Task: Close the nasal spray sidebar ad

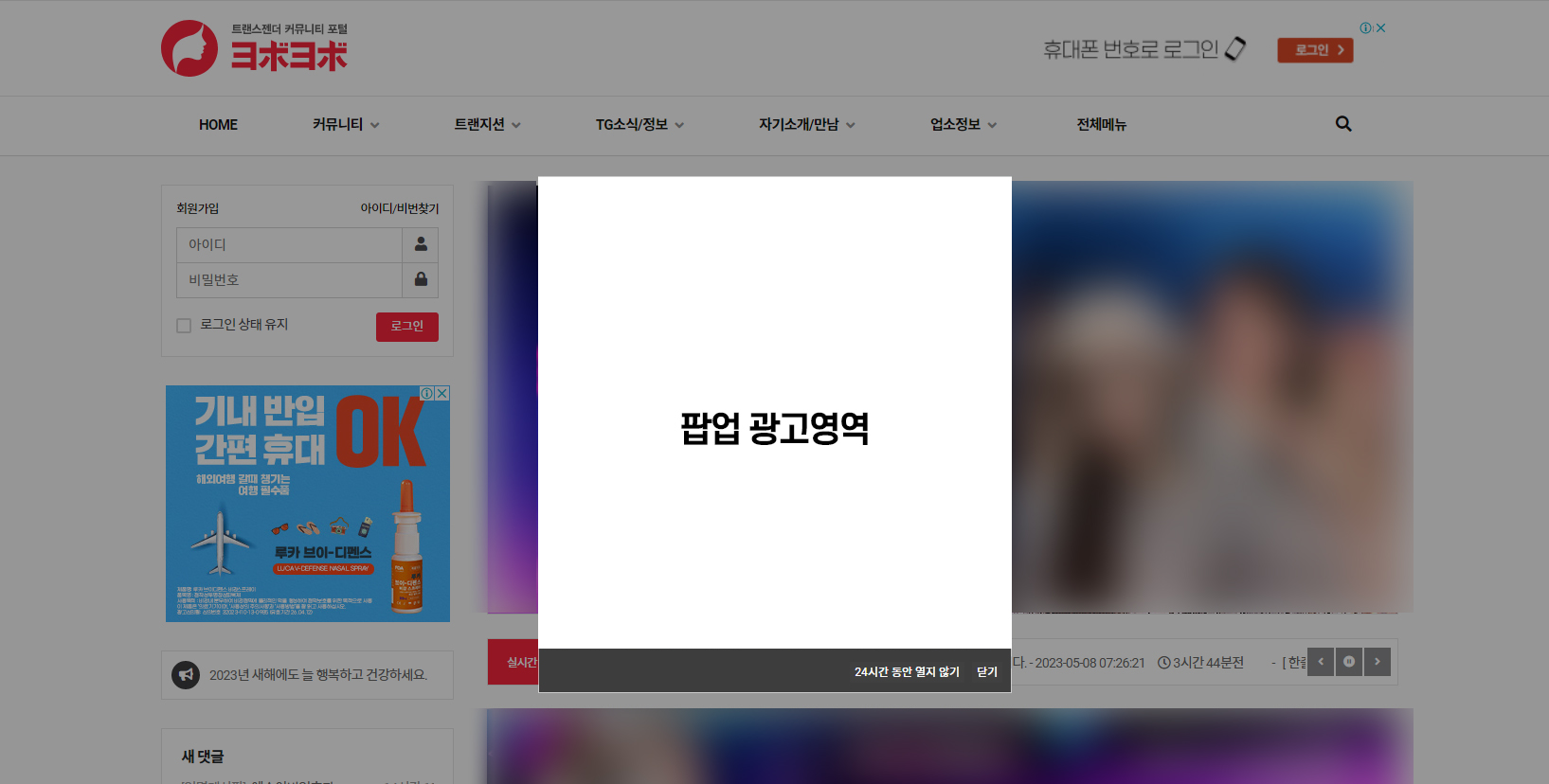Action: pos(441,393)
